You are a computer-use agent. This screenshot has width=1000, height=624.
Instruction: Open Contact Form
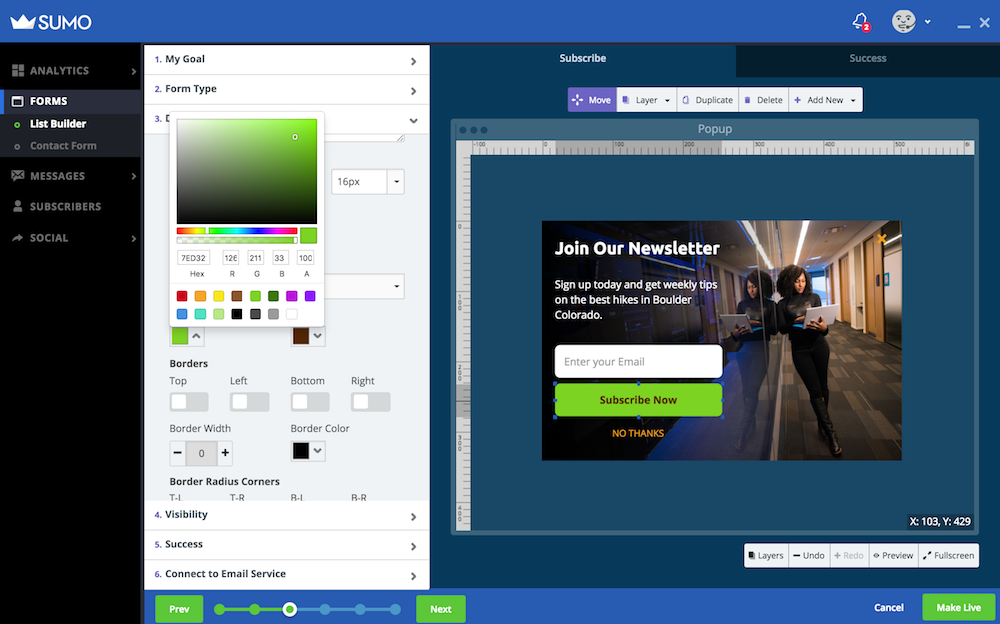coord(63,145)
